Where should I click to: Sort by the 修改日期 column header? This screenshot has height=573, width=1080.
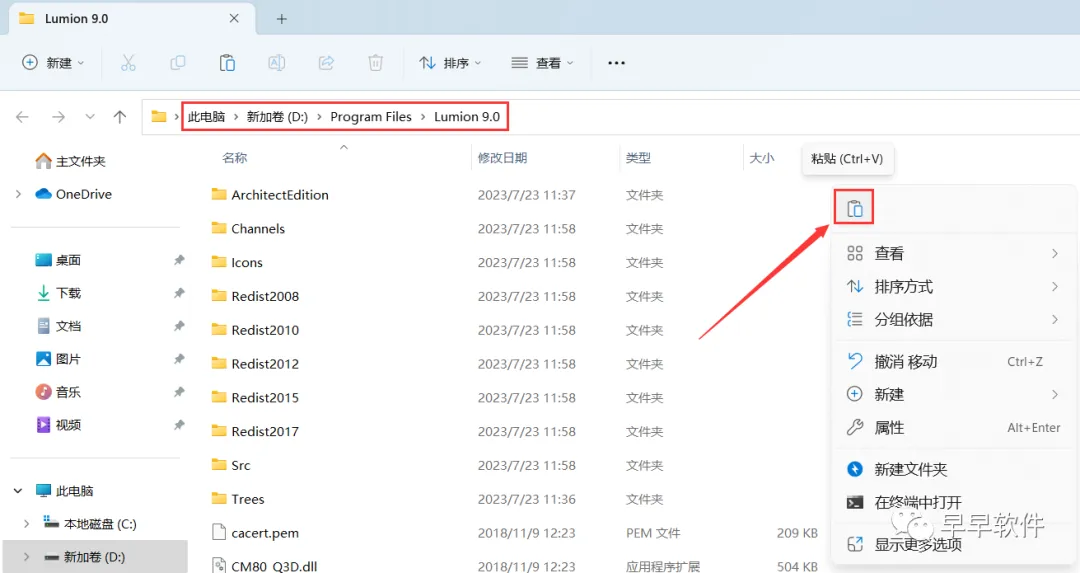(503, 158)
